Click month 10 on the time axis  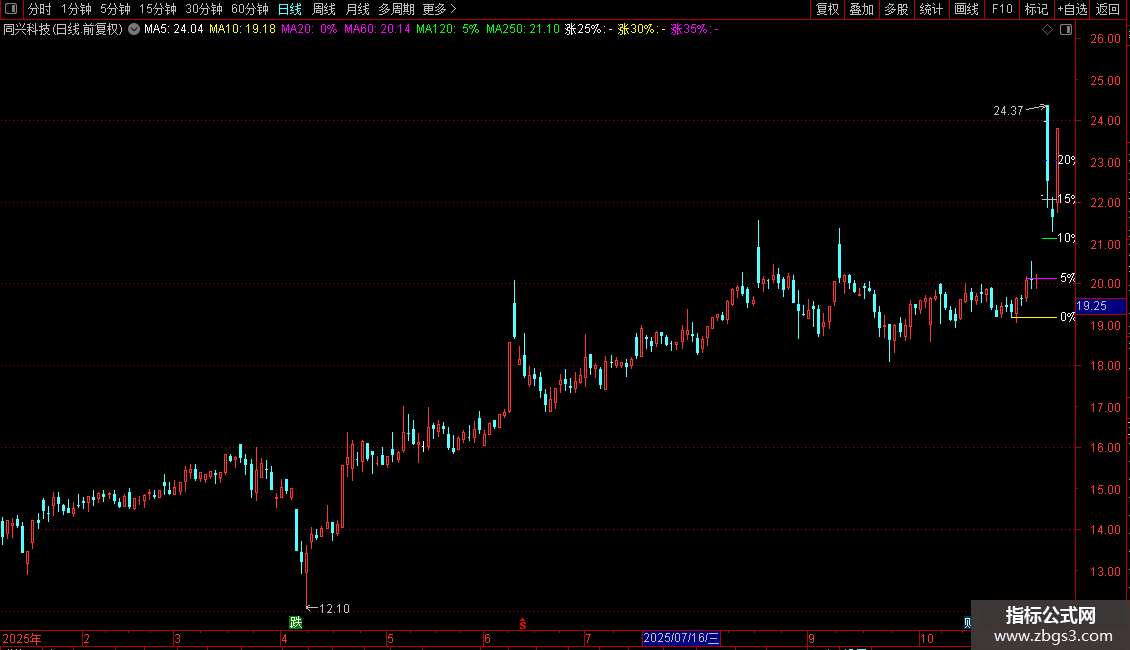click(x=927, y=638)
